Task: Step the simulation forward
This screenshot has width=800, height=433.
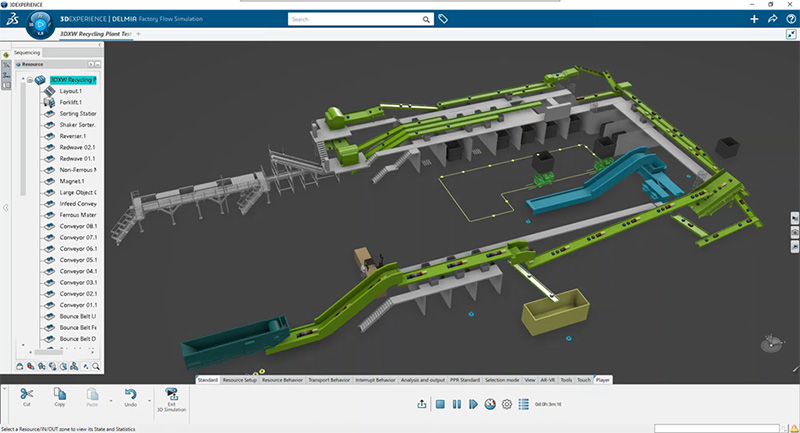Action: pyautogui.click(x=473, y=404)
